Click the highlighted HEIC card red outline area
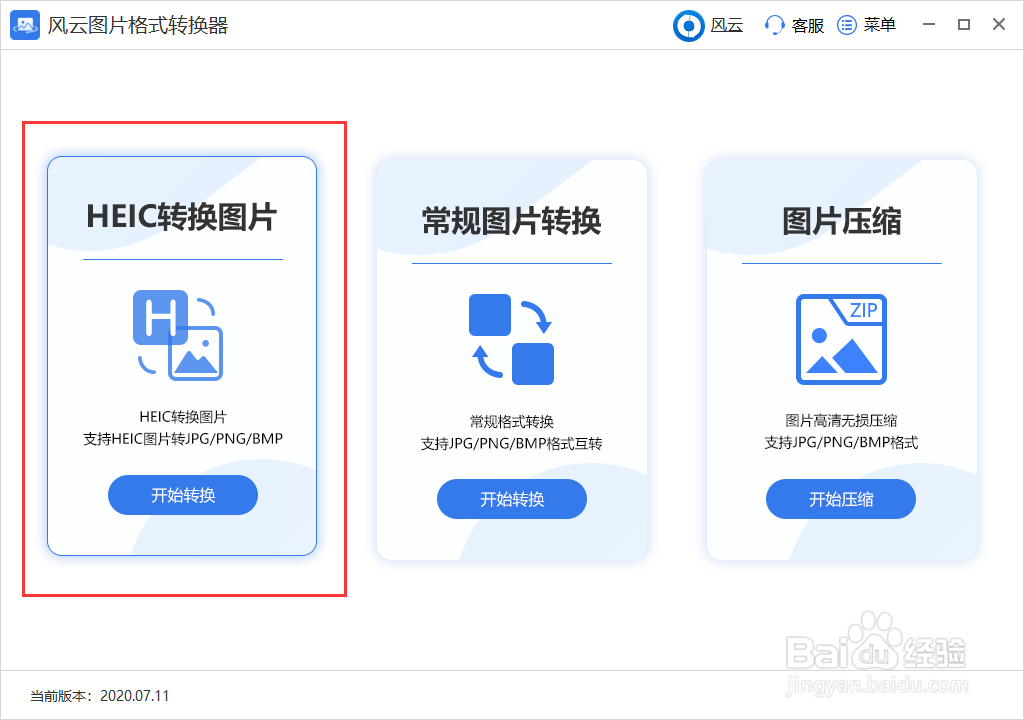This screenshot has height=720, width=1024. pos(182,358)
